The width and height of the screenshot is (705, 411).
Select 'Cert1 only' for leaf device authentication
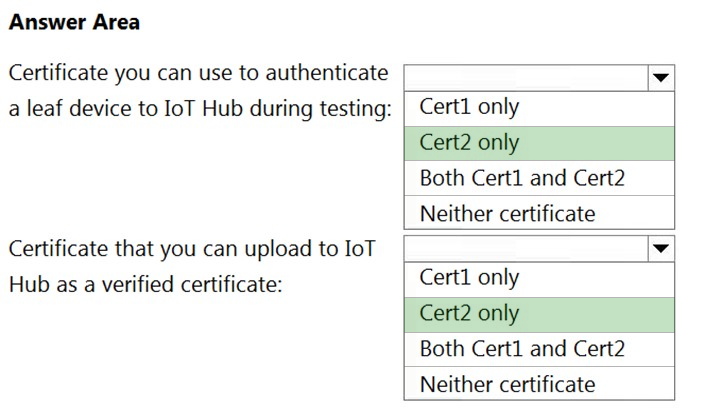tap(539, 108)
